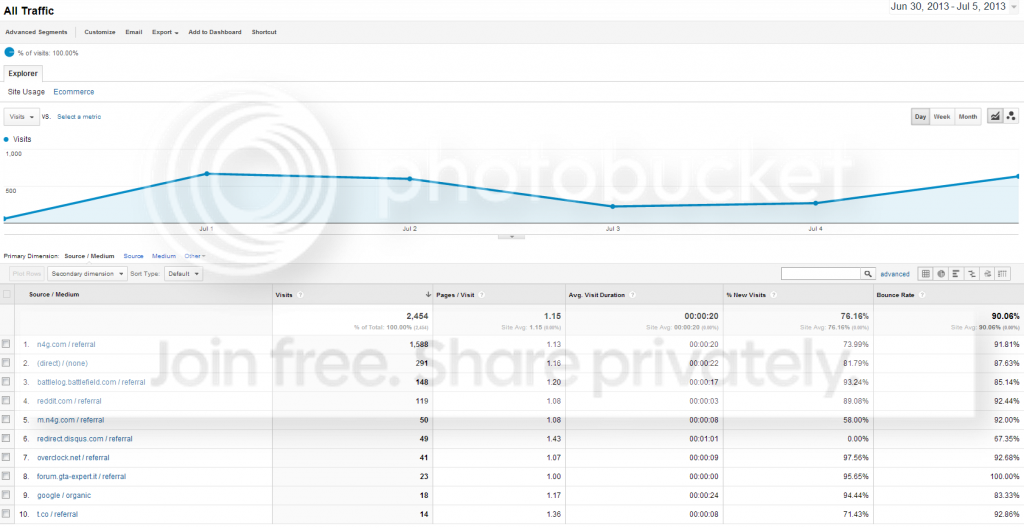This screenshot has height=528, width=1024.
Task: Click the Jul 3 data point on chart
Action: coord(613,206)
